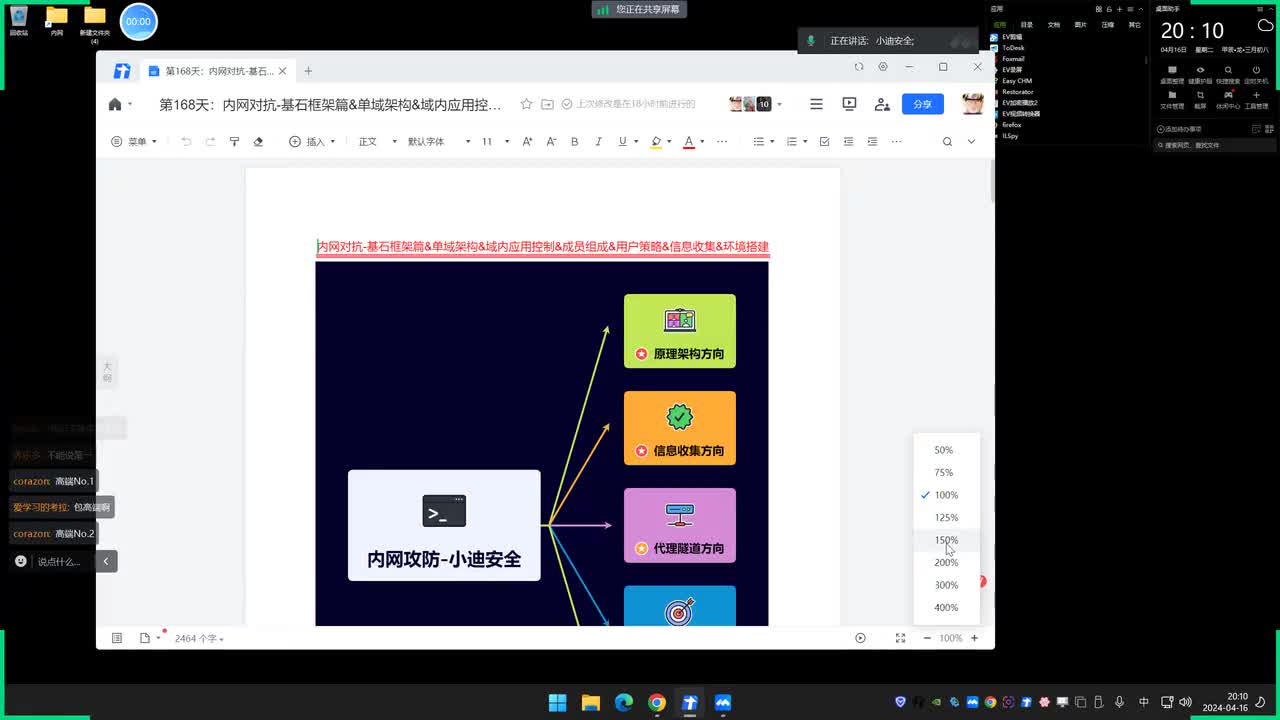Open the collaborator management icon
The height and width of the screenshot is (720, 1280).
tap(882, 104)
